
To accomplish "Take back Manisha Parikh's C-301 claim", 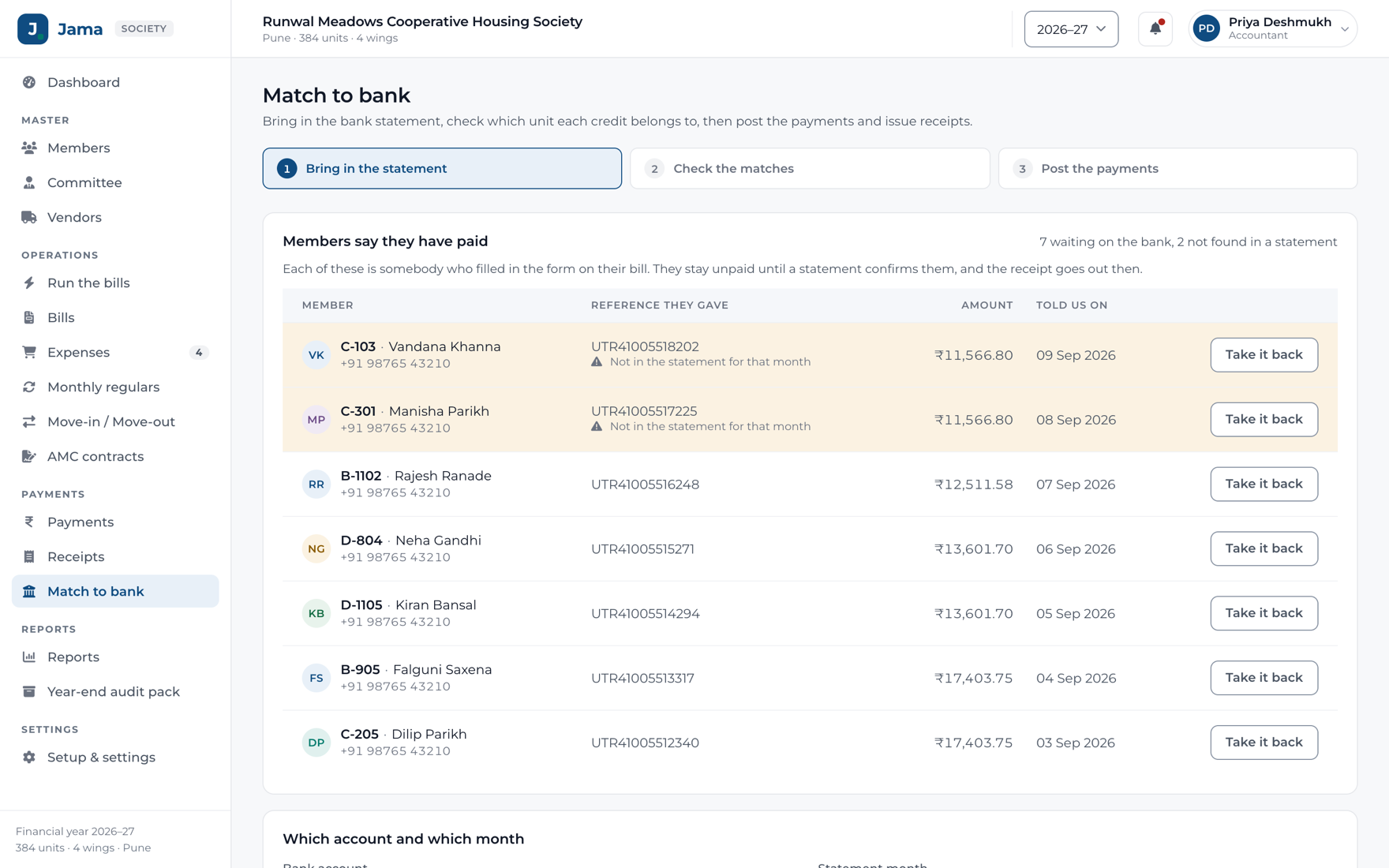I will pos(1264,420).
